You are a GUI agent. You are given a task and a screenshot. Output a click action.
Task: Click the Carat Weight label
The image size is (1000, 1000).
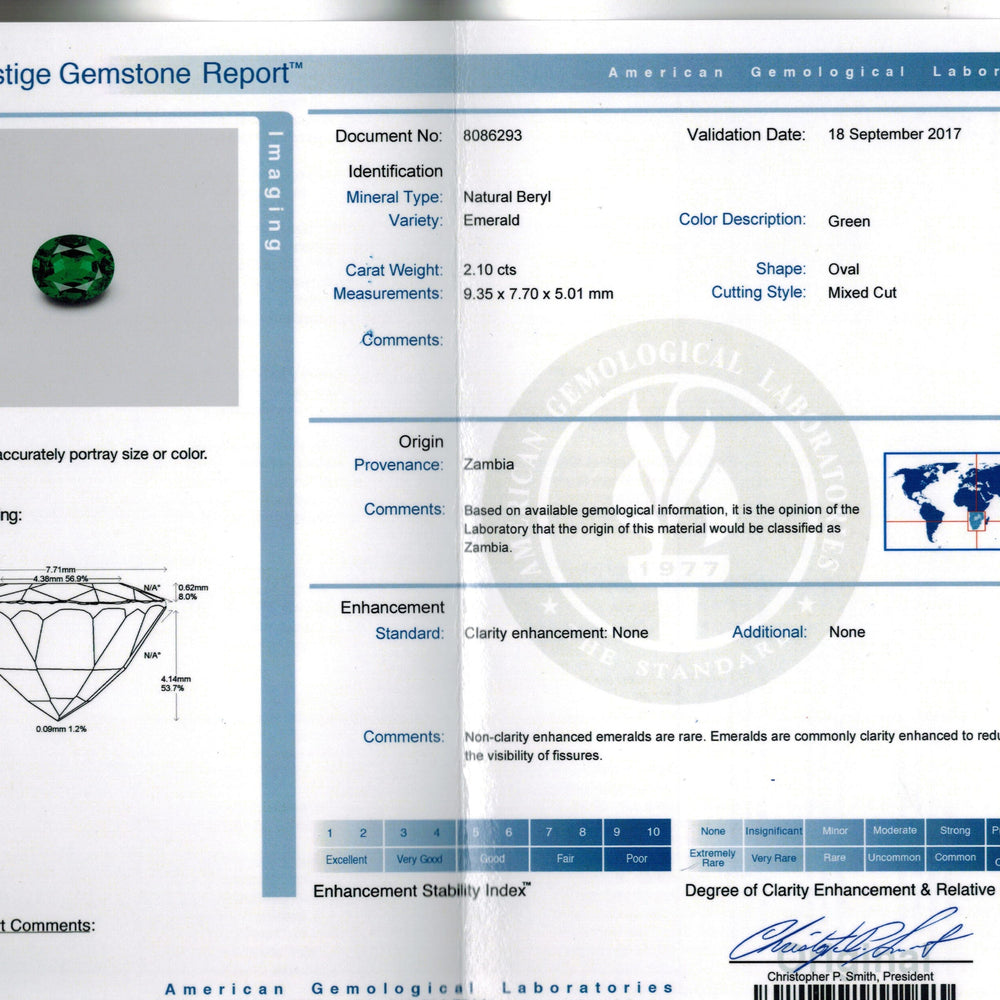[393, 270]
